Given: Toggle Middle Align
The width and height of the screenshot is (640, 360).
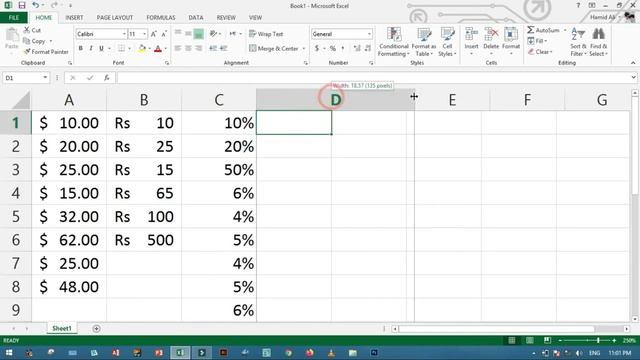Looking at the screenshot, I should (x=188, y=34).
